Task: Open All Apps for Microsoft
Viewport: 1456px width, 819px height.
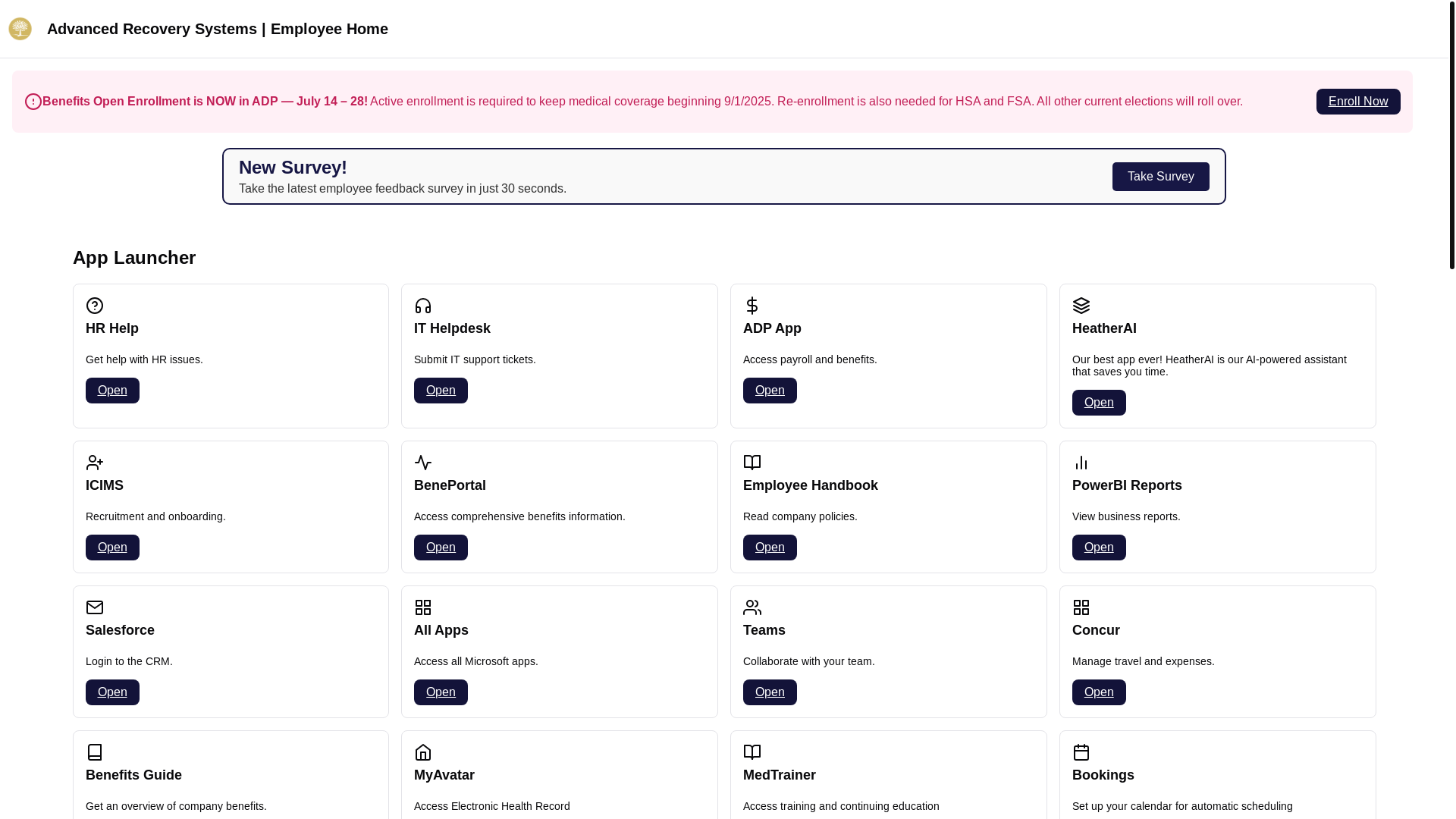Action: click(x=441, y=692)
